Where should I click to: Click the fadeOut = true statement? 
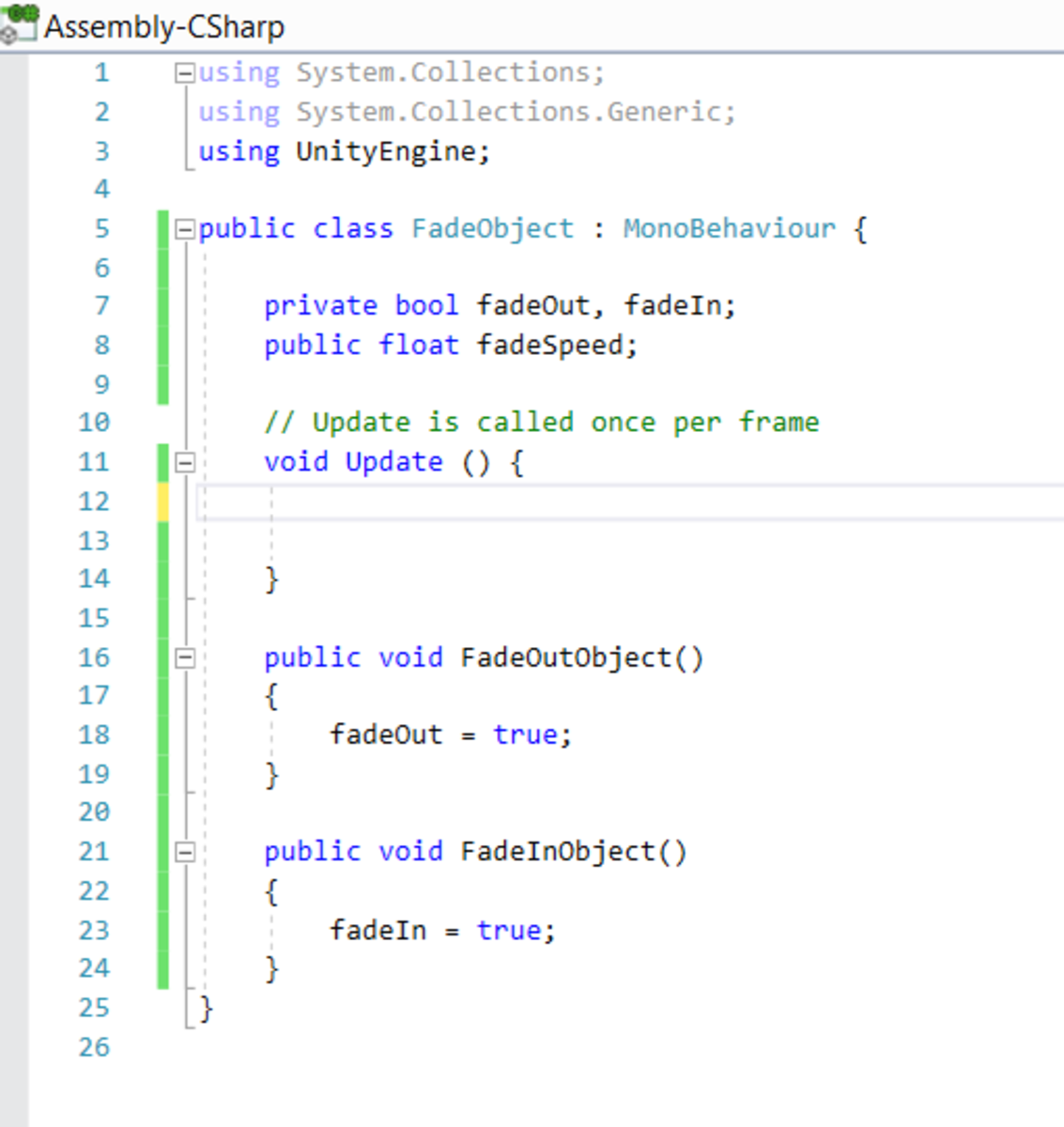click(x=449, y=734)
